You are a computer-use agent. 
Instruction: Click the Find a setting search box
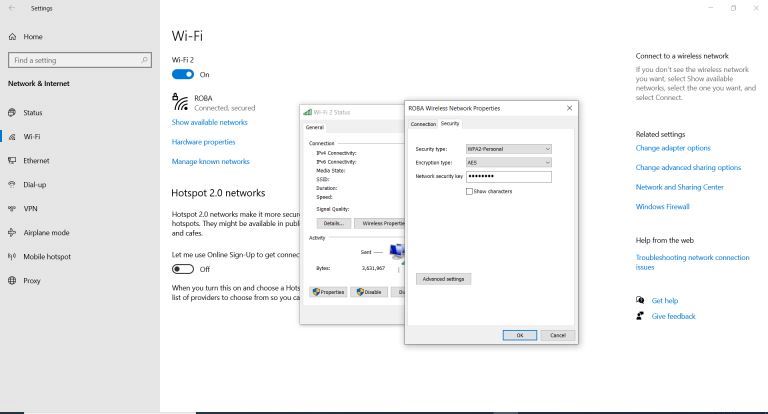pyautogui.click(x=80, y=60)
